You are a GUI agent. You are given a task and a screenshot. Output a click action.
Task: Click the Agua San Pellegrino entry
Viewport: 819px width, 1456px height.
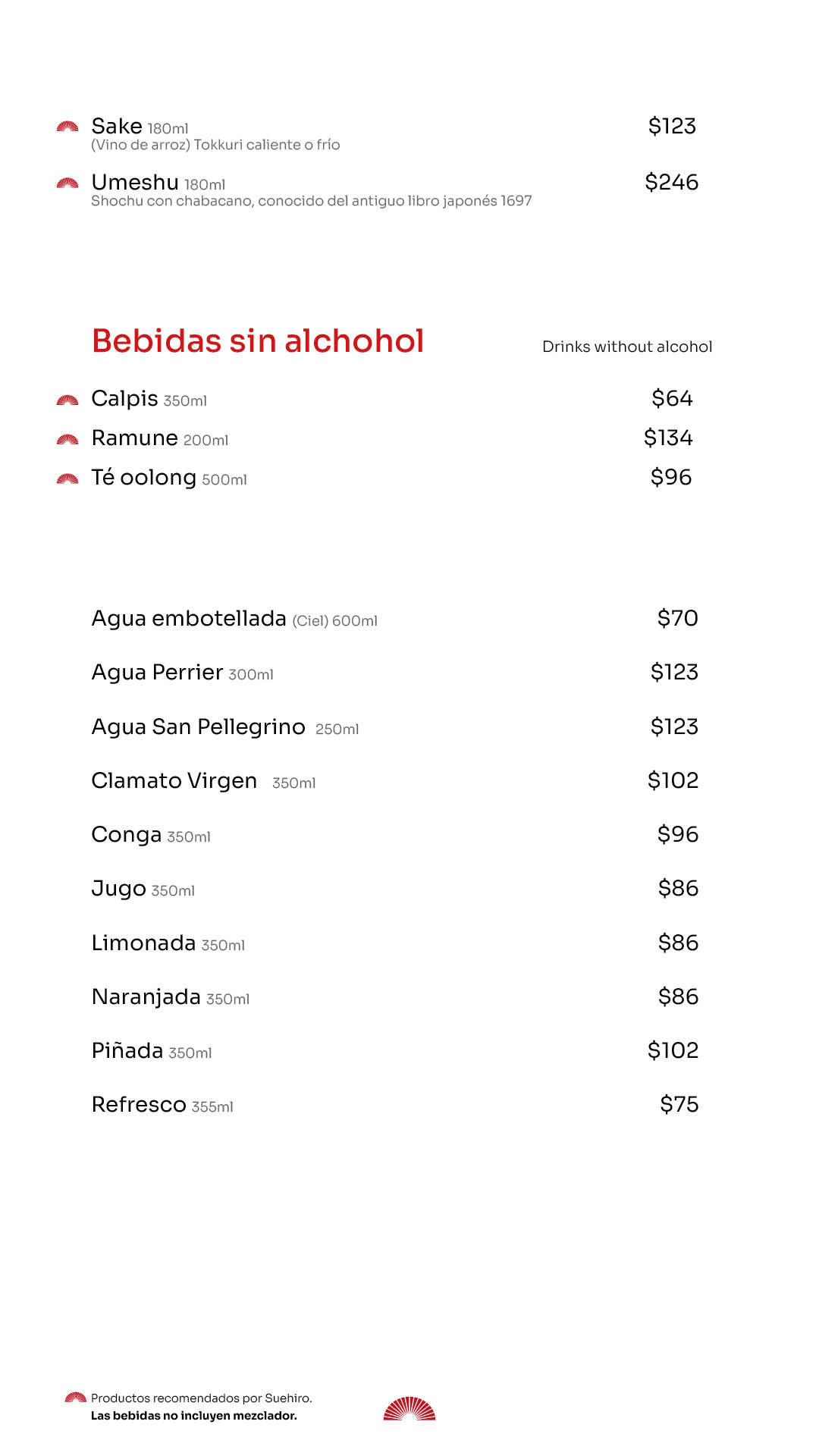pos(198,727)
